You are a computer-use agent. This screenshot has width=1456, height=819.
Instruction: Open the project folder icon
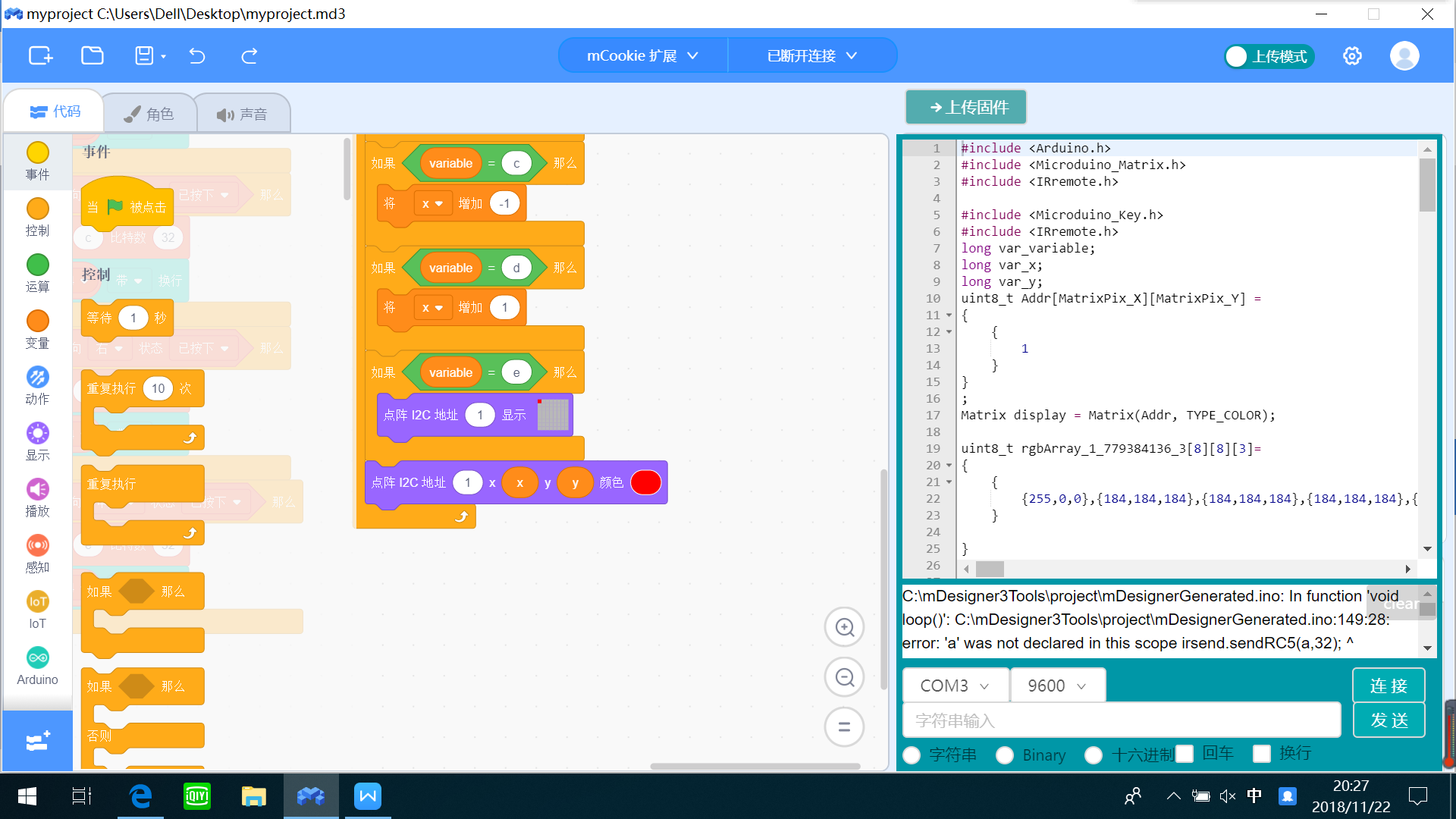point(93,55)
